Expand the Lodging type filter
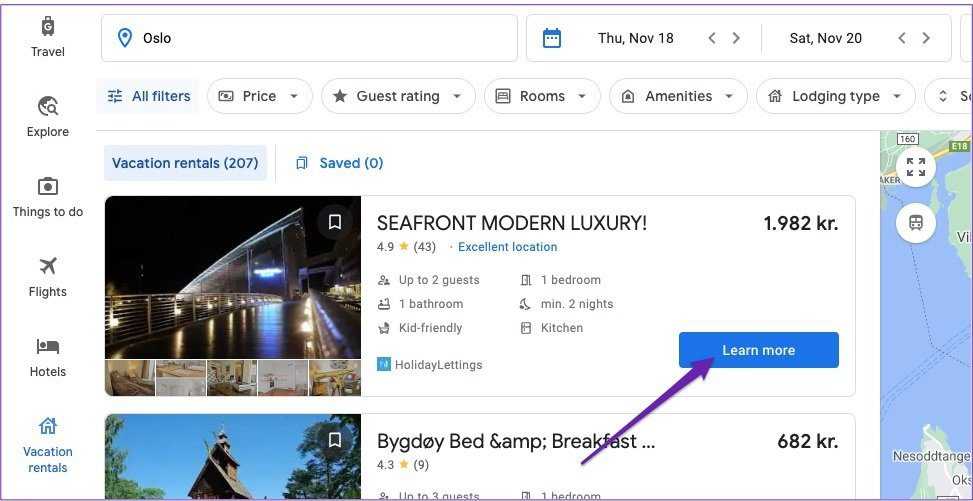Screen dimensions: 973x501 coord(835,96)
